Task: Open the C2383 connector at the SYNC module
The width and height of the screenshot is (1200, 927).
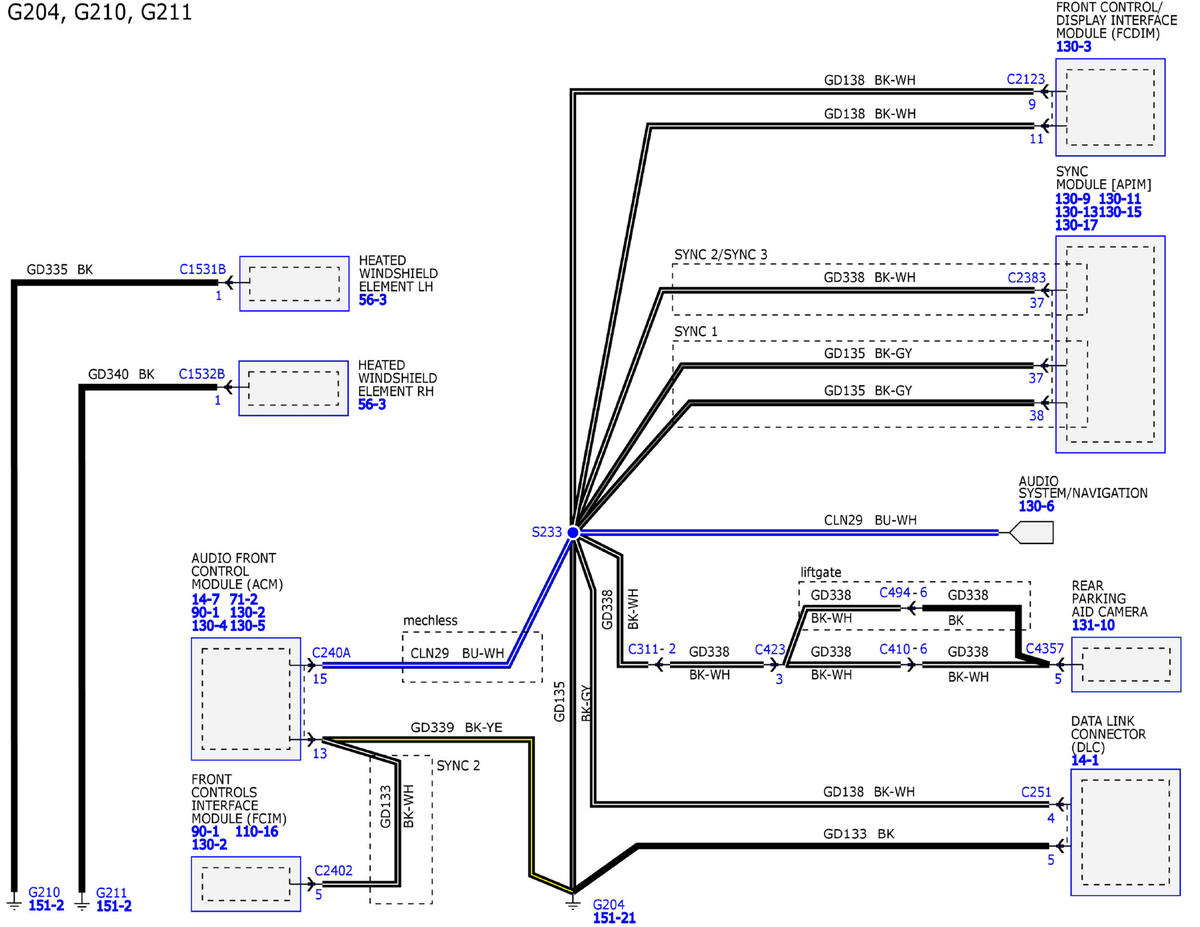Action: [x=1027, y=277]
